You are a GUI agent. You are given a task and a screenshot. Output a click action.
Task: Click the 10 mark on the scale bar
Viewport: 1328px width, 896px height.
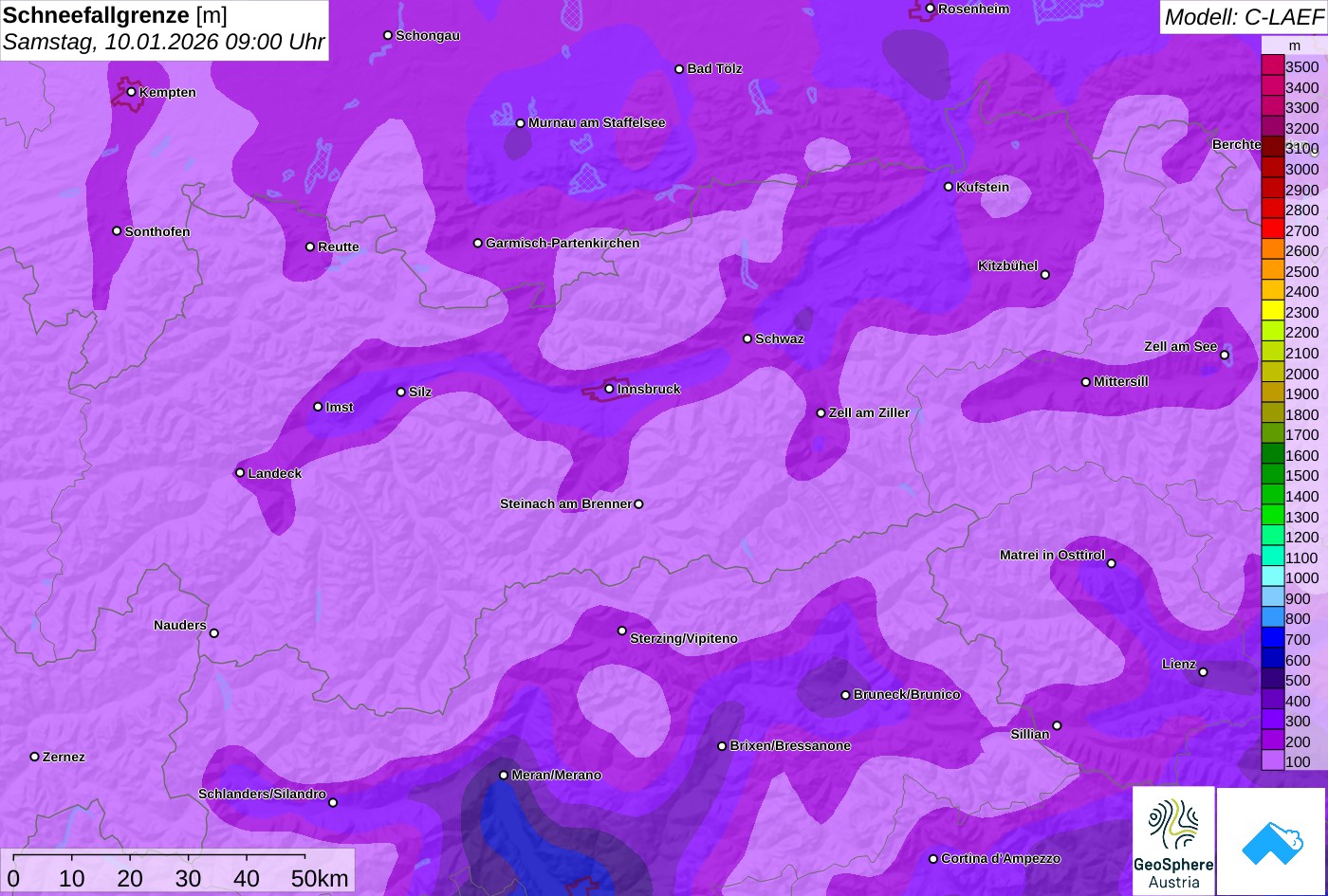click(x=72, y=879)
